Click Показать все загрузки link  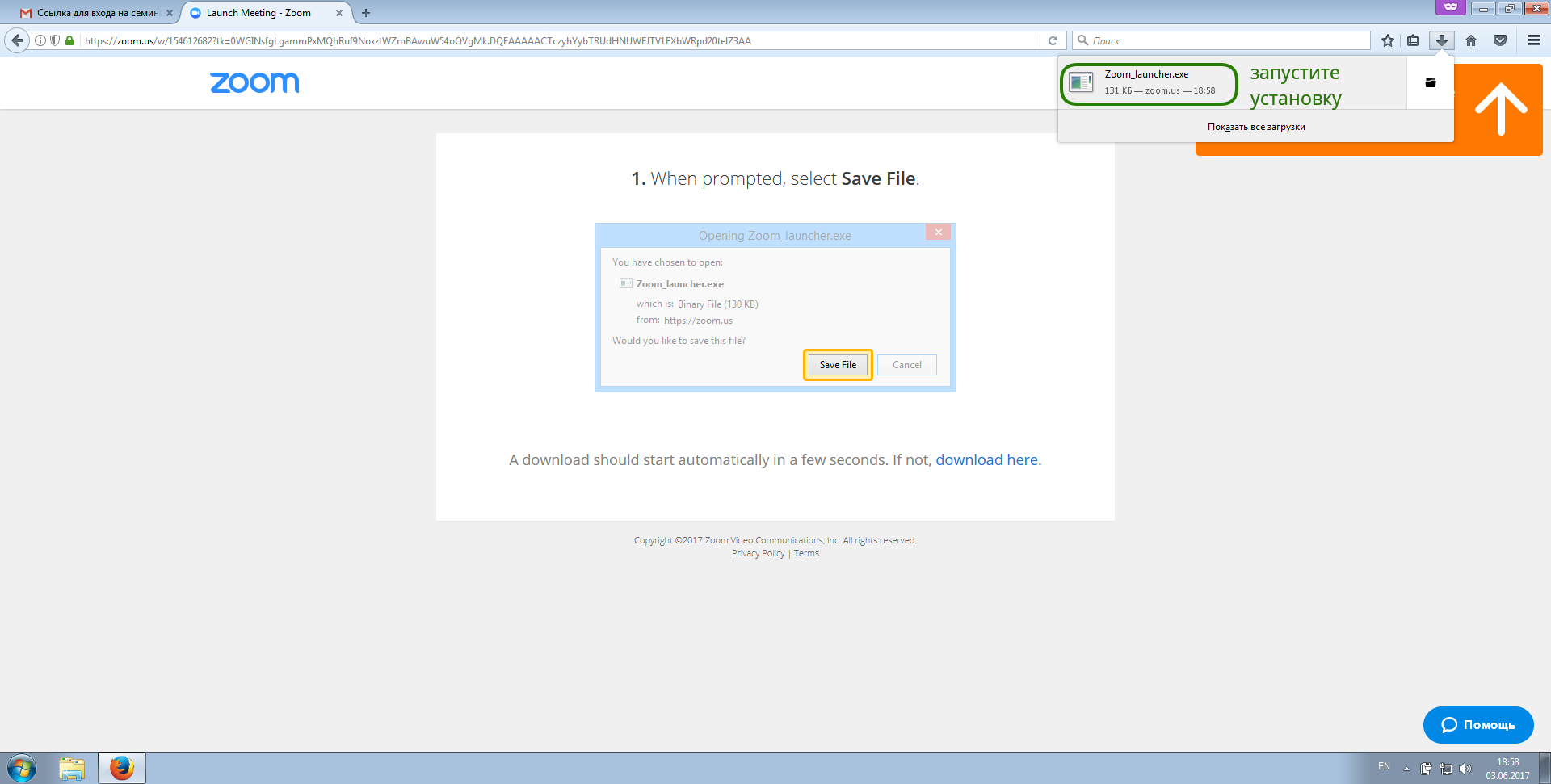pos(1256,127)
